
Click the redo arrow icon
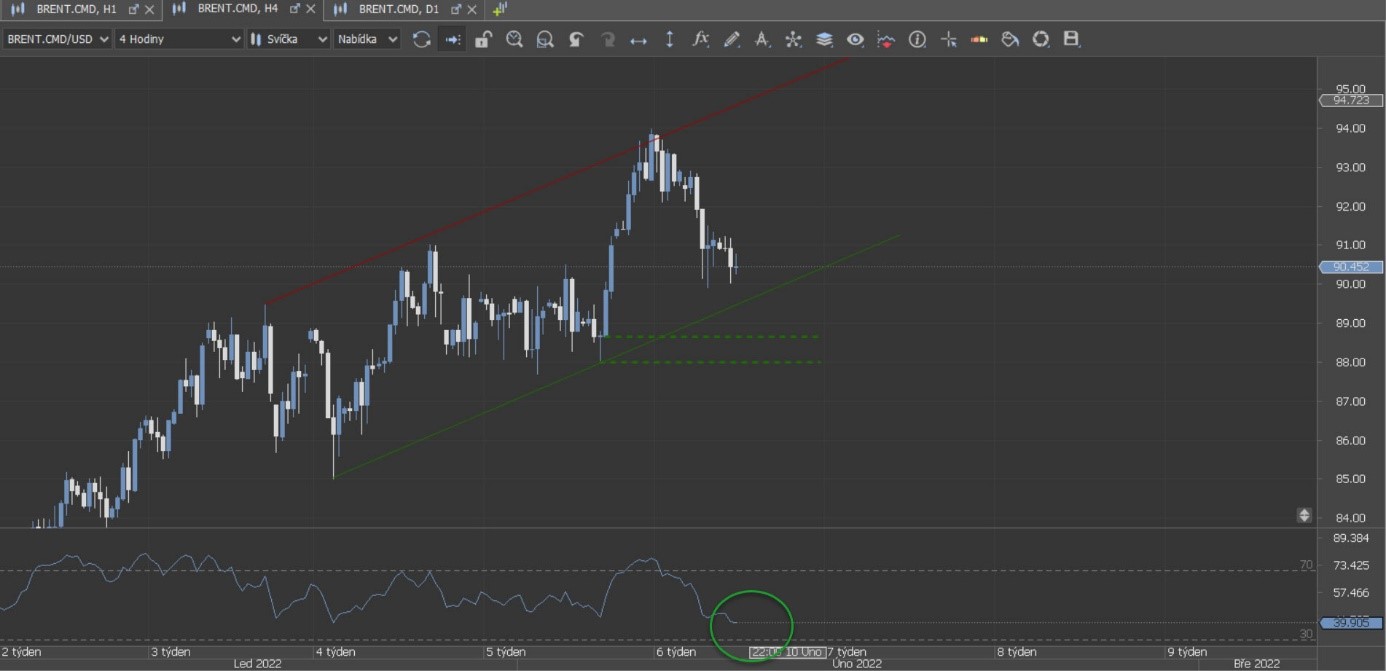tap(607, 39)
